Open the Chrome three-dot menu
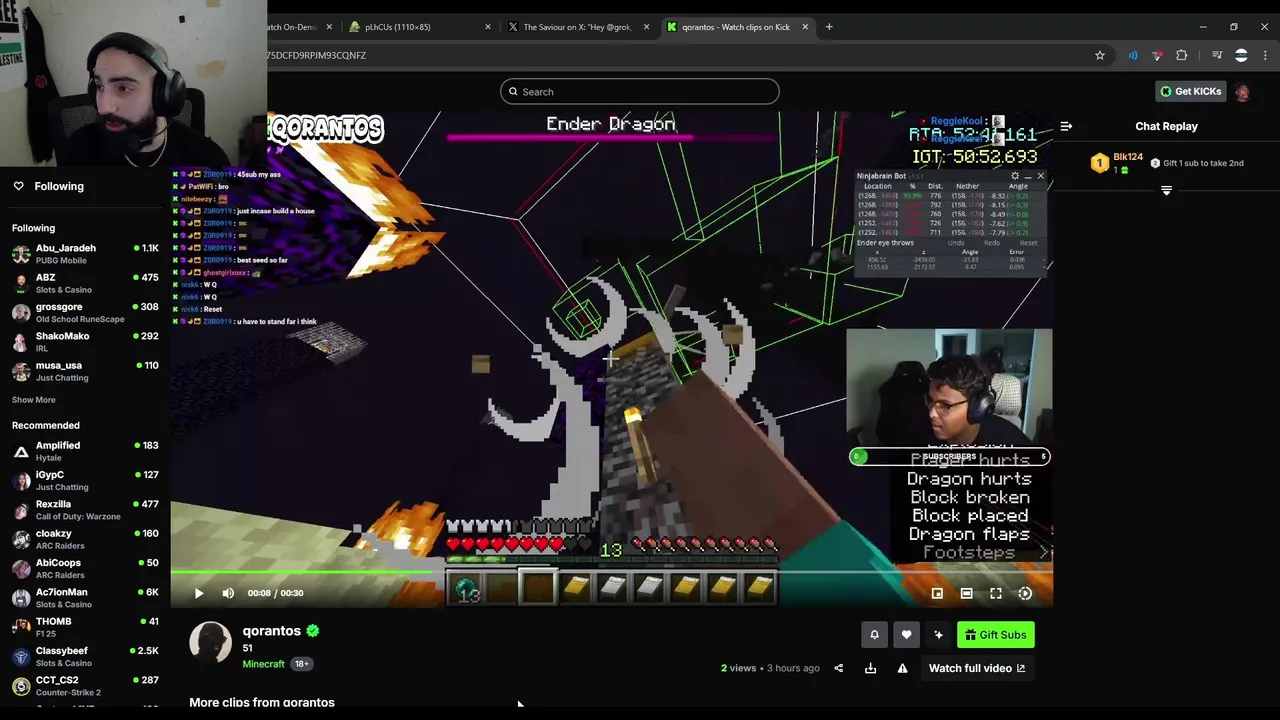This screenshot has height=720, width=1280. (x=1265, y=55)
